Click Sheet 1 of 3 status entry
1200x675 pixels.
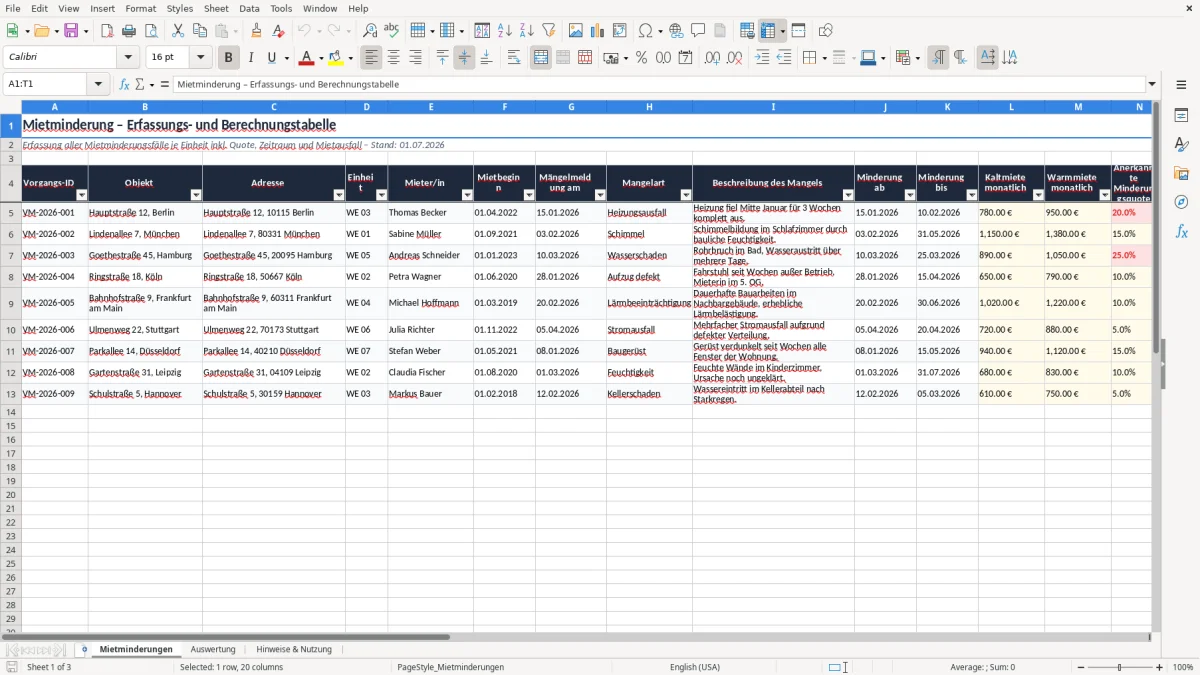point(49,667)
